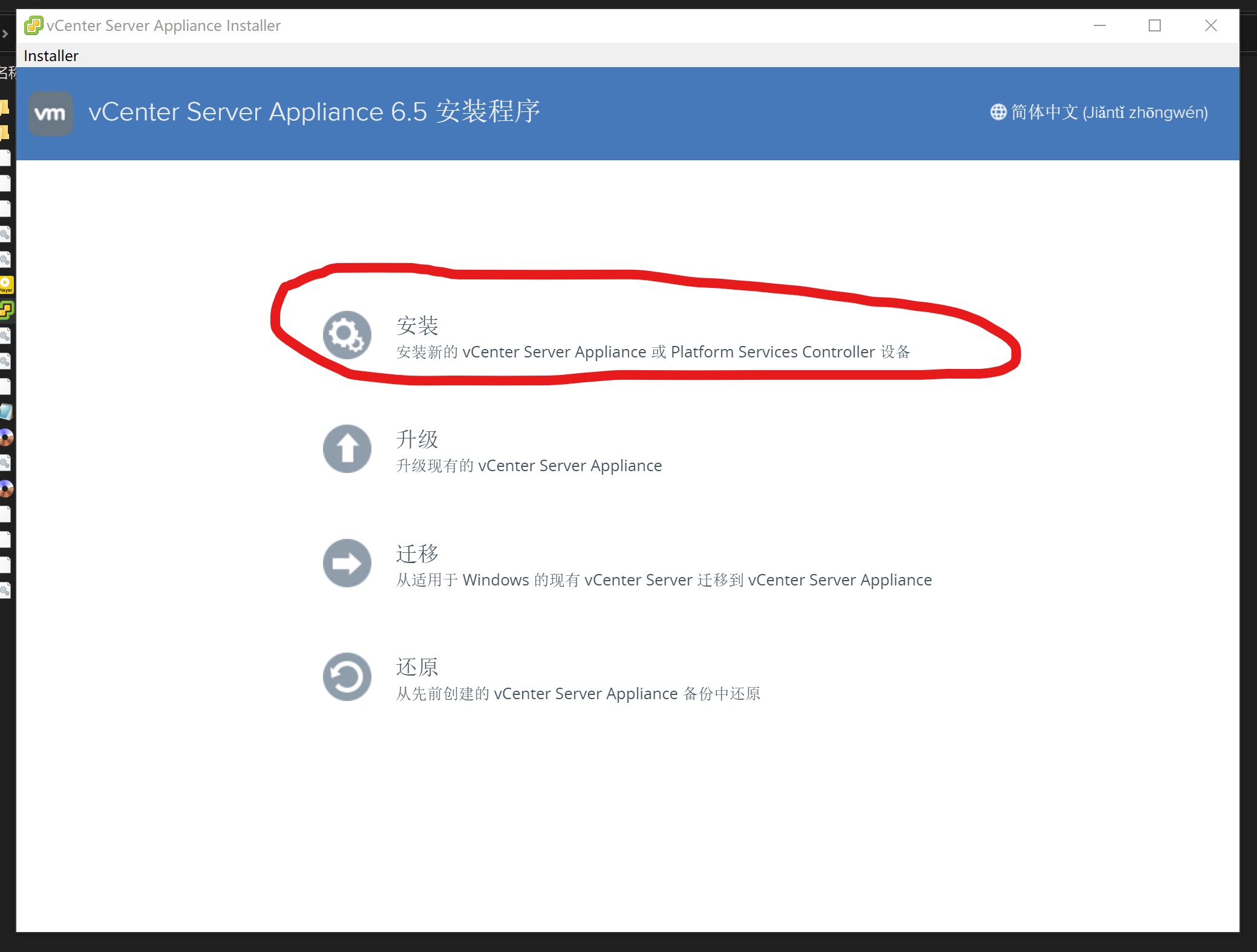
Task: Close the vCenter Server Appliance Installer window
Action: pos(1211,25)
